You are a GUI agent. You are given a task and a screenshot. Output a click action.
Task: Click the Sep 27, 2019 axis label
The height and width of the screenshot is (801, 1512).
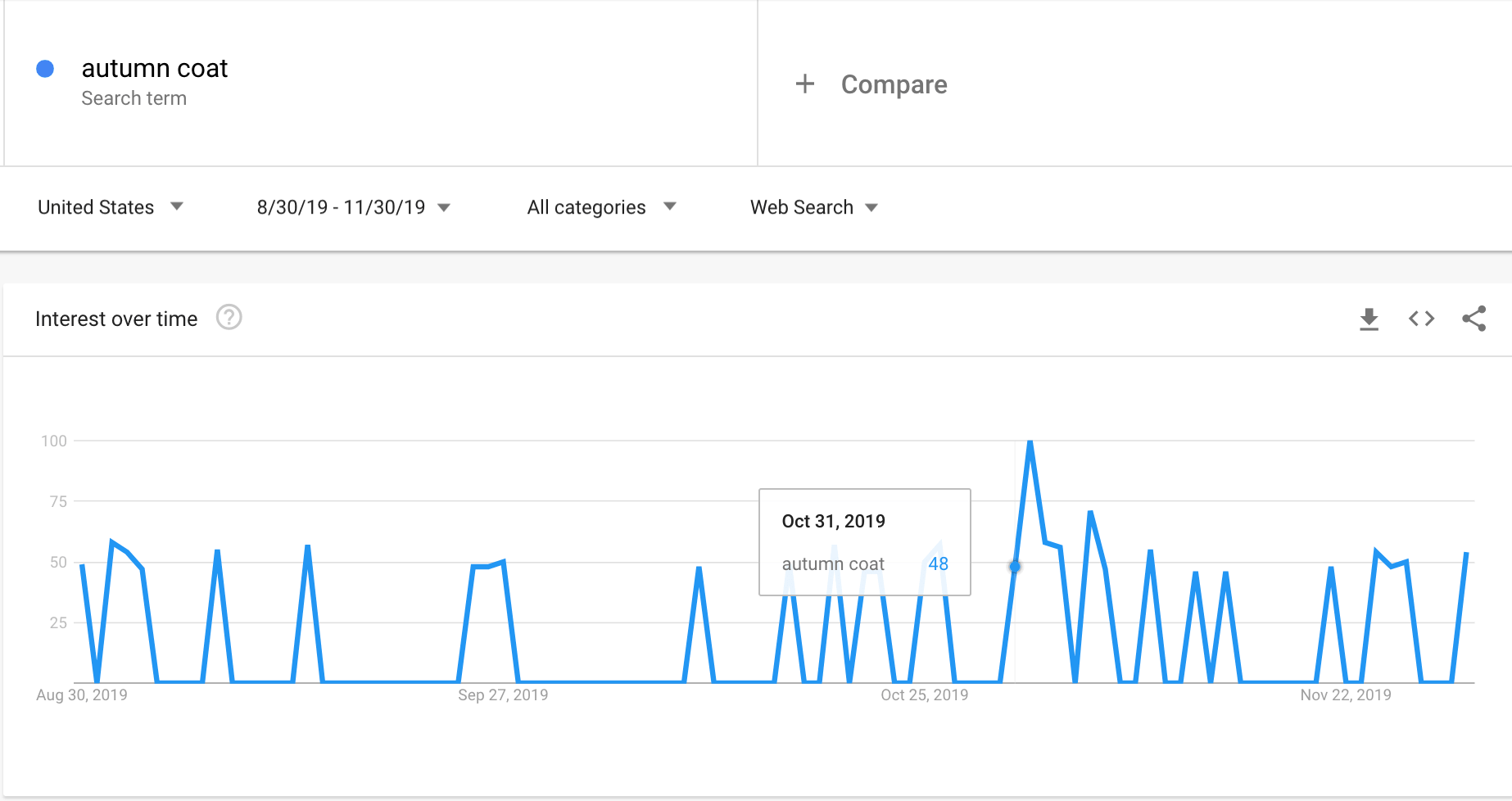pyautogui.click(x=503, y=695)
